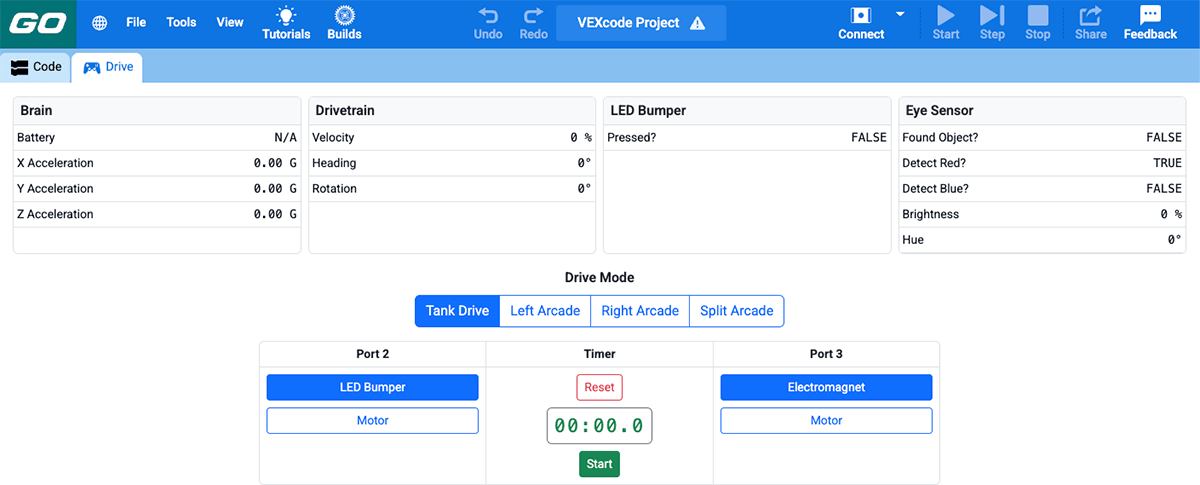Click the Battery N/A row

pos(157,138)
